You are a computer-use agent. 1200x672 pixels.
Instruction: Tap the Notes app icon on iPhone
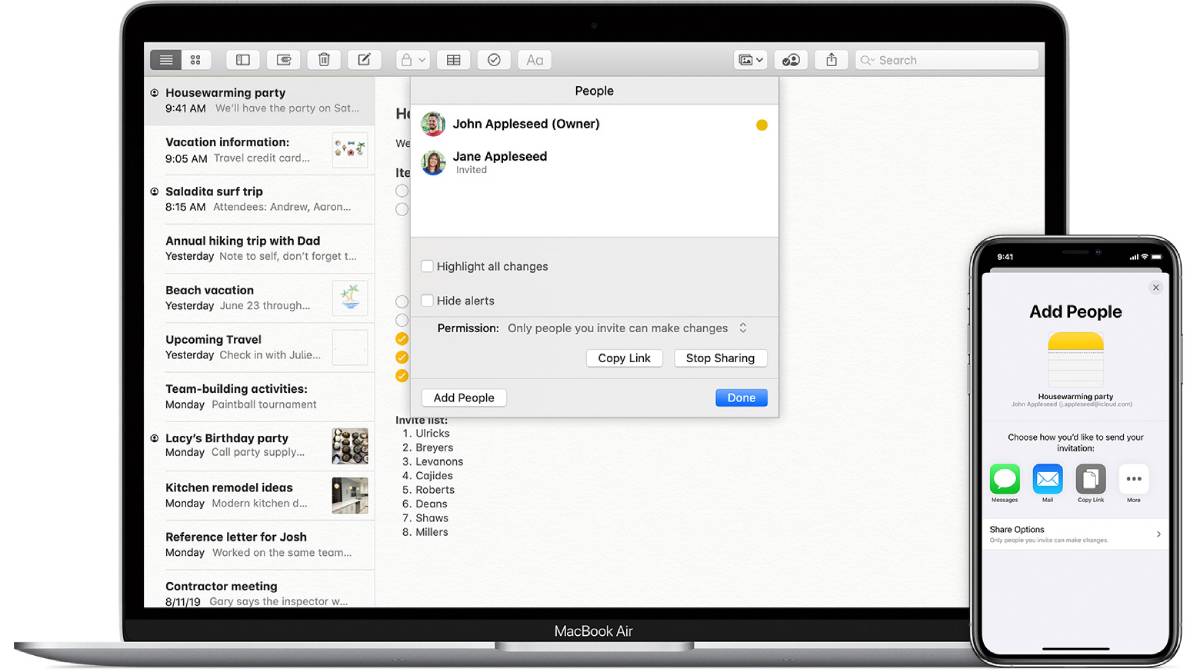point(1076,359)
